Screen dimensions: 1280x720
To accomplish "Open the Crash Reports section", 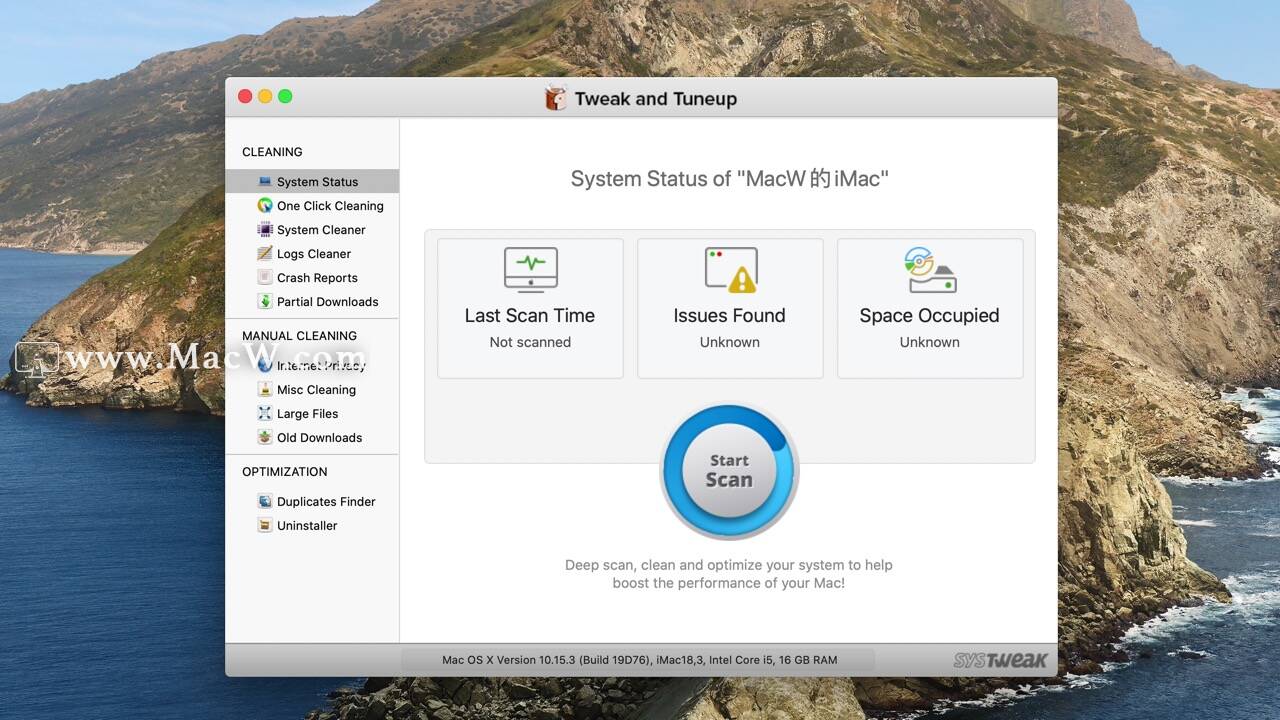I will (x=312, y=278).
